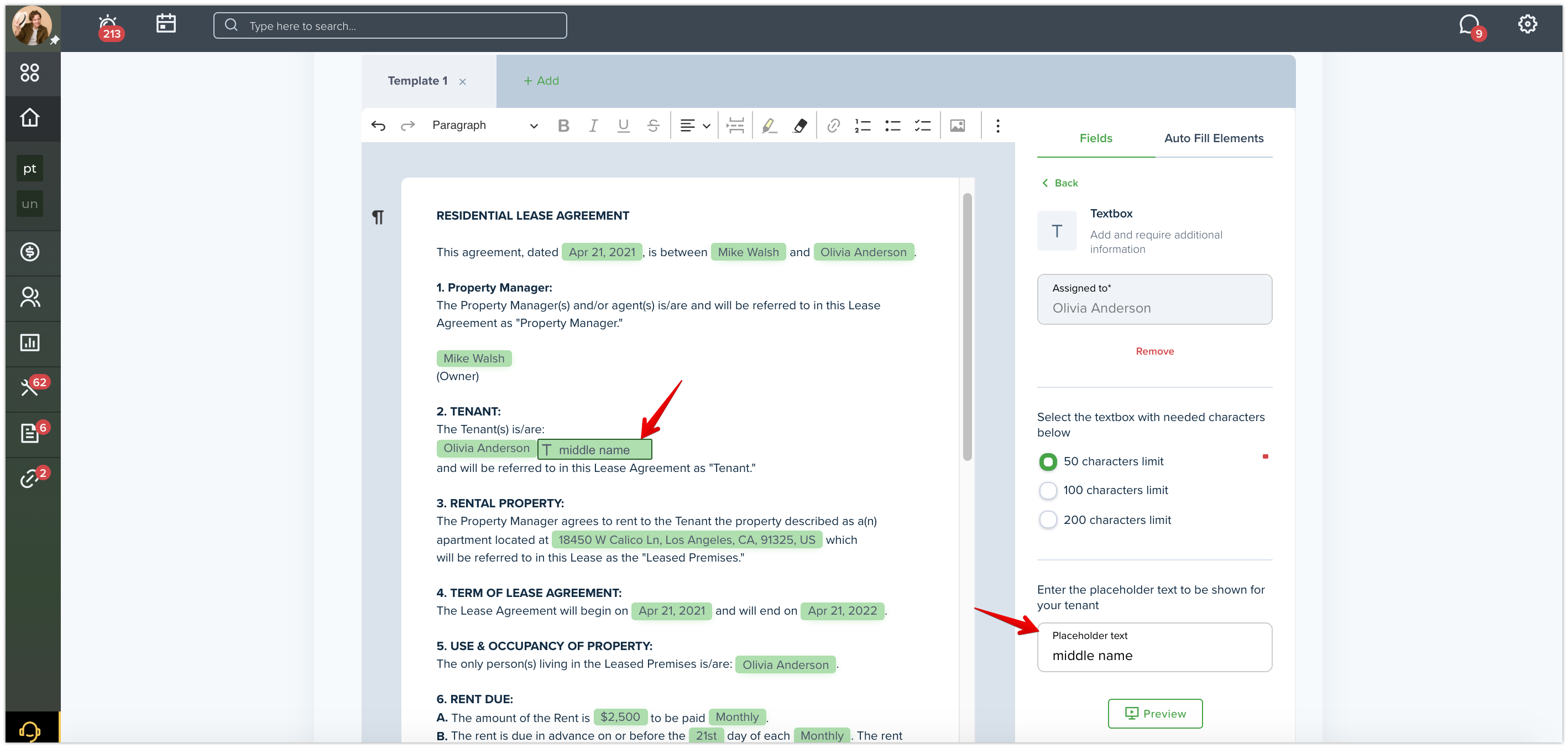Toggle bulleted list
This screenshot has height=748, width=1568.
click(x=893, y=126)
